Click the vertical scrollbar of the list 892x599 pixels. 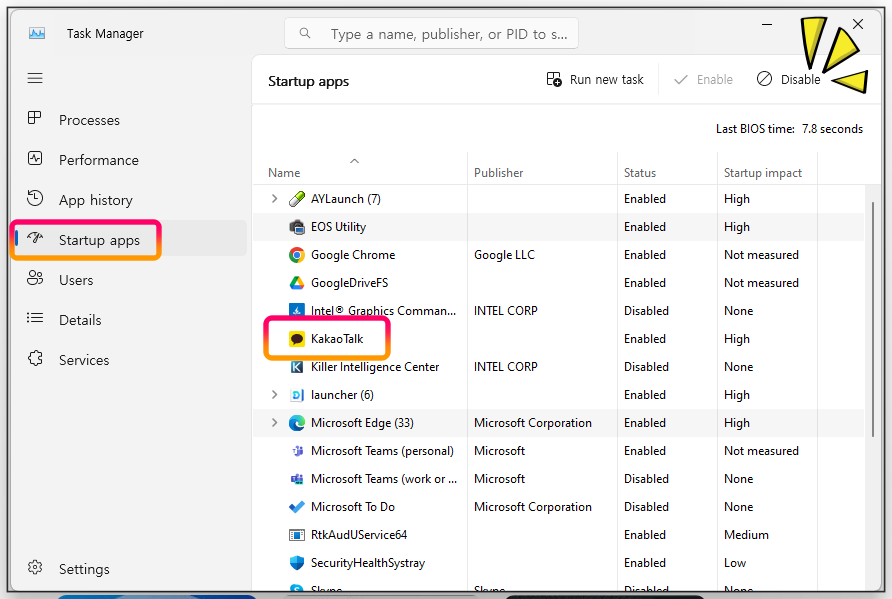coord(873,319)
